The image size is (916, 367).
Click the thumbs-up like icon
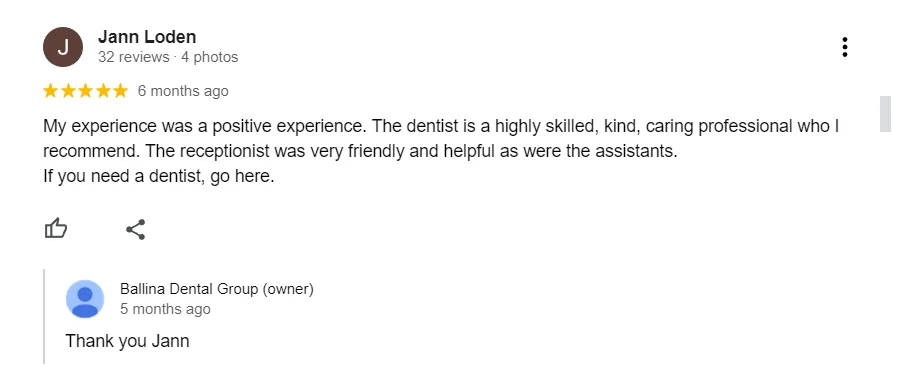click(x=56, y=228)
